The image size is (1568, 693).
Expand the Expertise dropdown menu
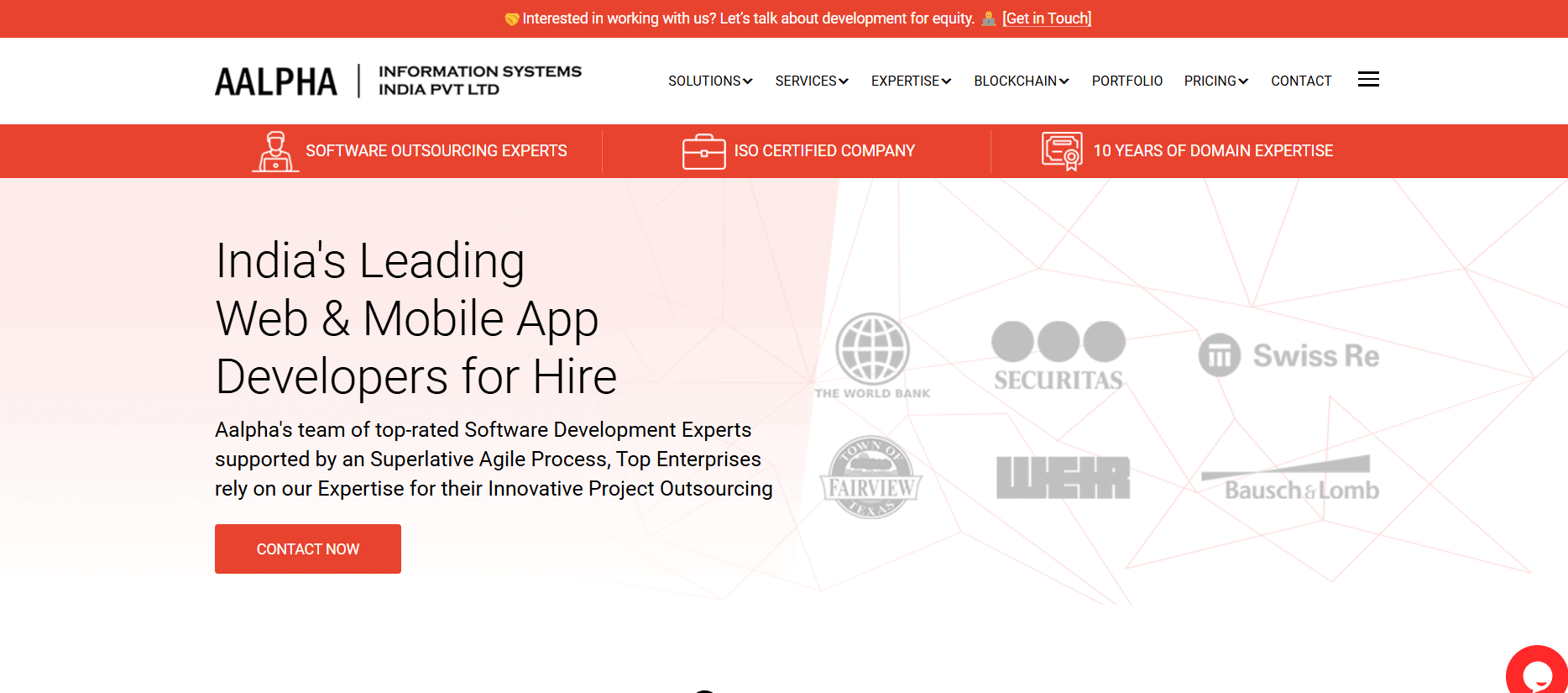coord(911,81)
